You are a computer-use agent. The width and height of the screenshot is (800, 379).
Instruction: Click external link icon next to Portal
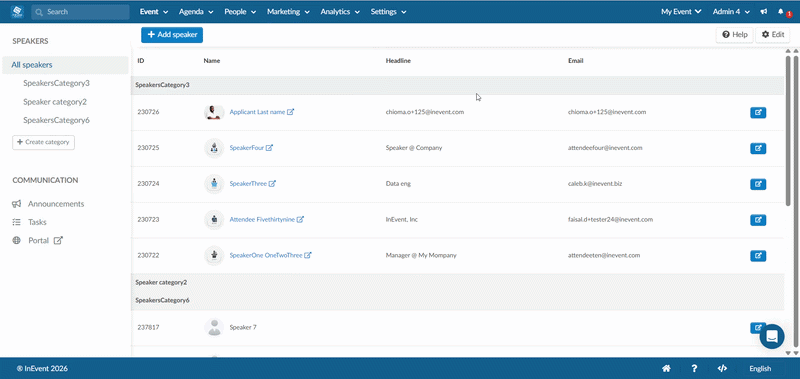click(x=58, y=240)
